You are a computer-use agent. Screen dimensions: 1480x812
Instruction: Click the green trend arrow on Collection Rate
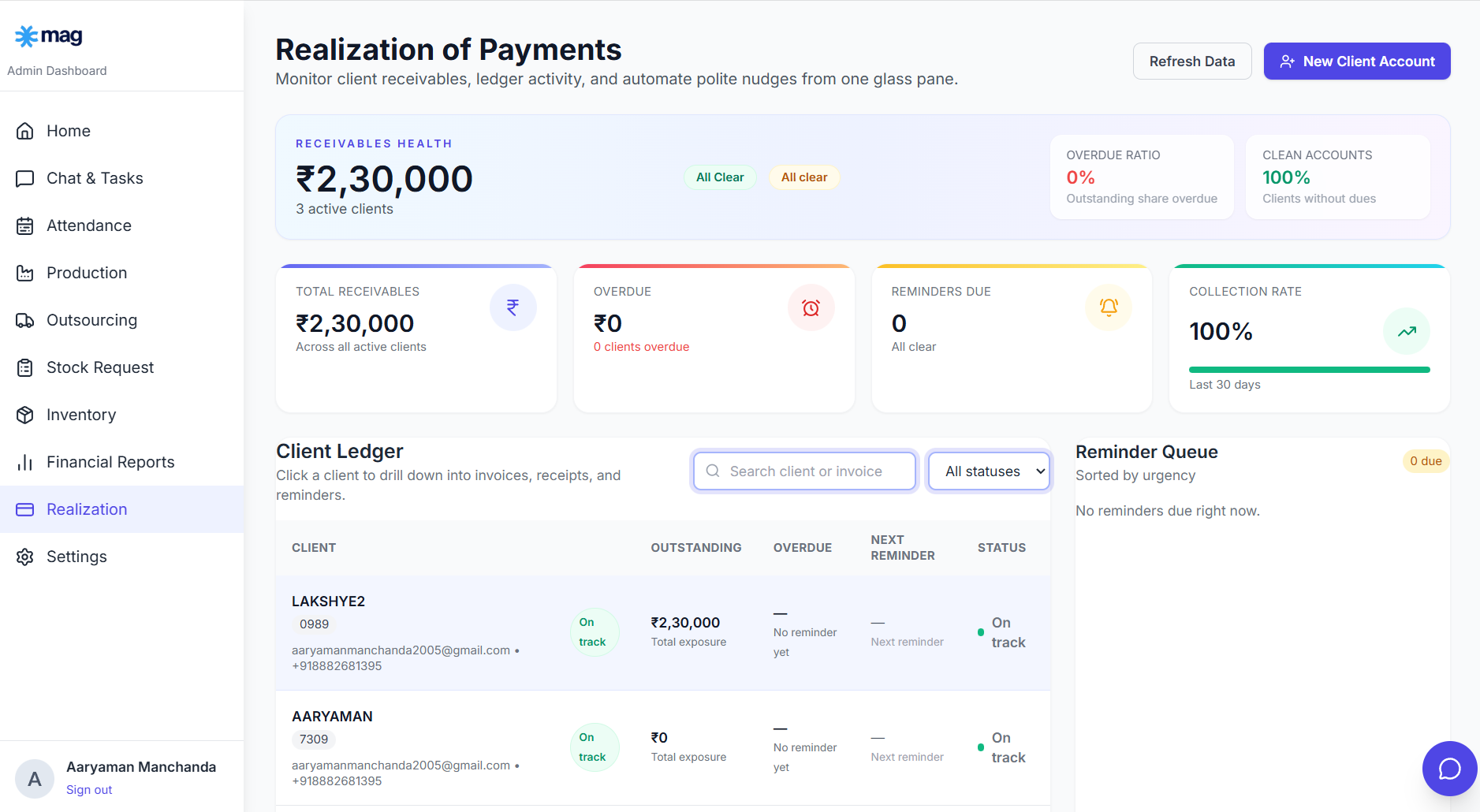click(1407, 331)
